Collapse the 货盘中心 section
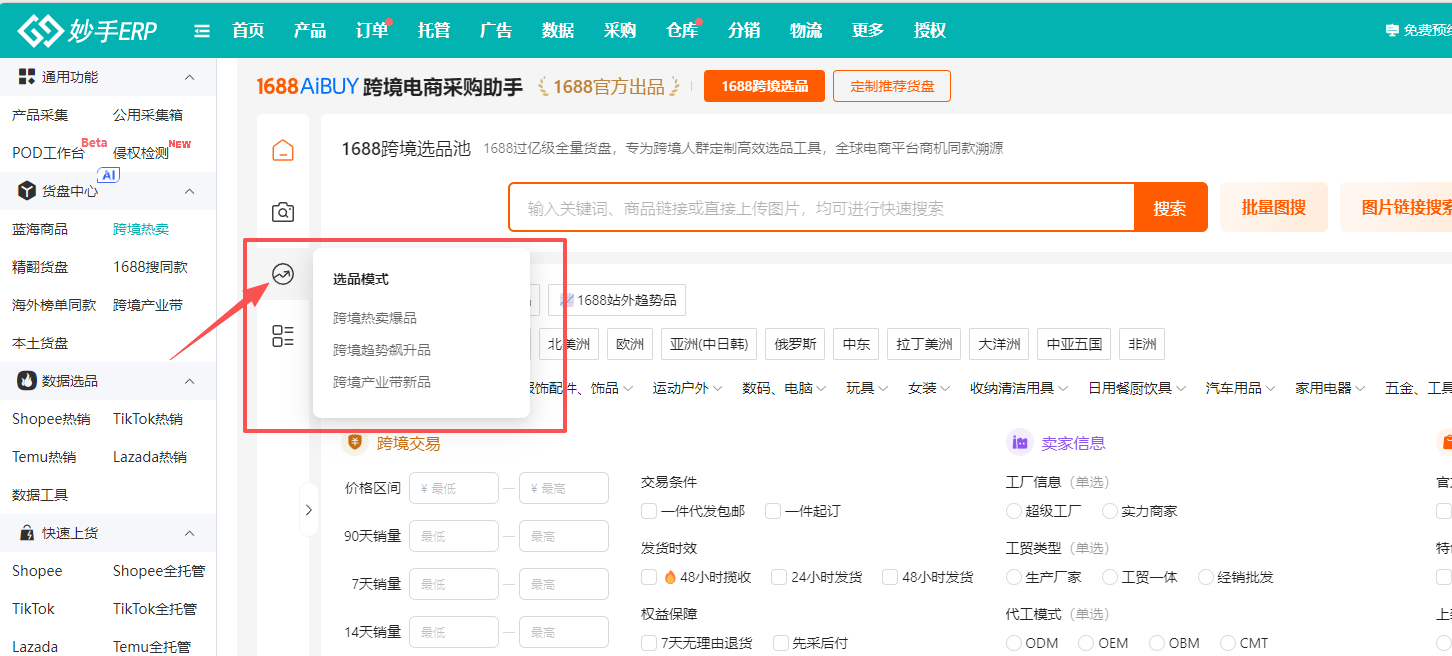The image size is (1452, 656). tap(189, 191)
